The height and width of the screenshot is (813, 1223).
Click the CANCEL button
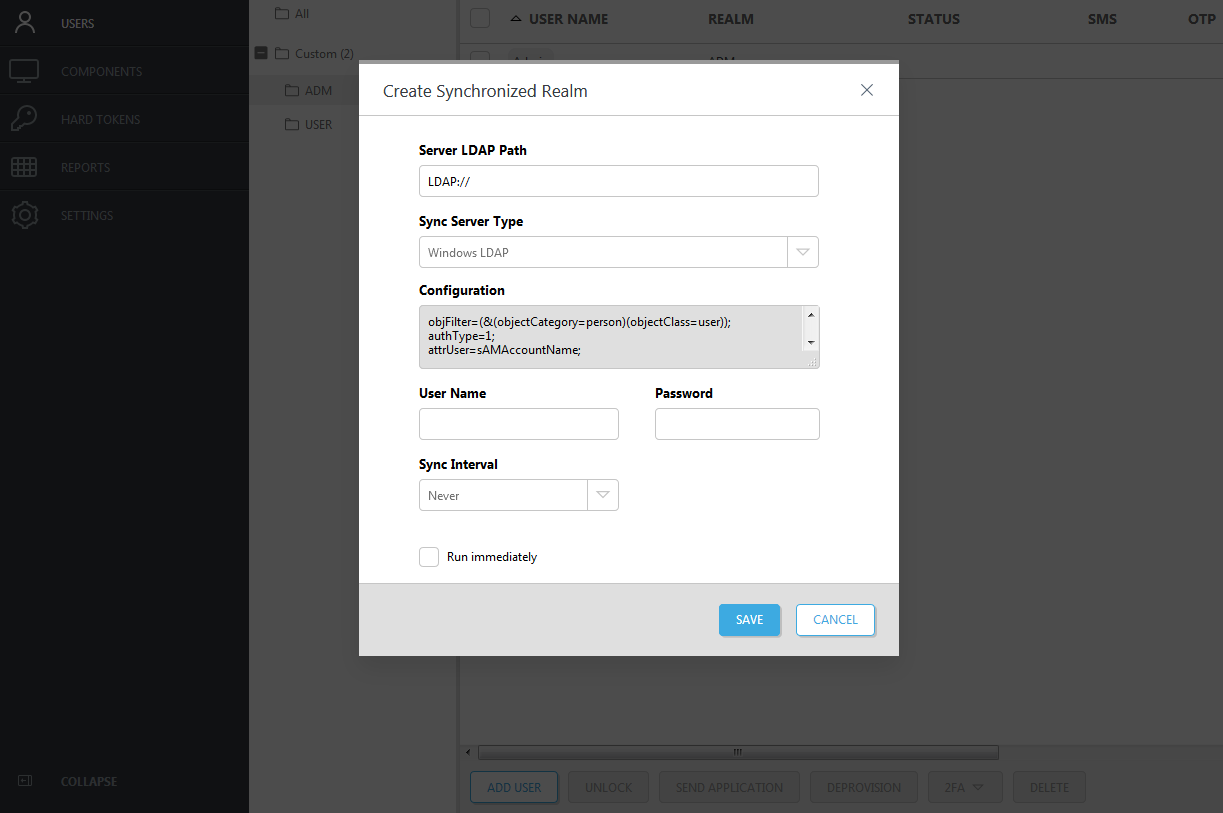[x=835, y=620]
